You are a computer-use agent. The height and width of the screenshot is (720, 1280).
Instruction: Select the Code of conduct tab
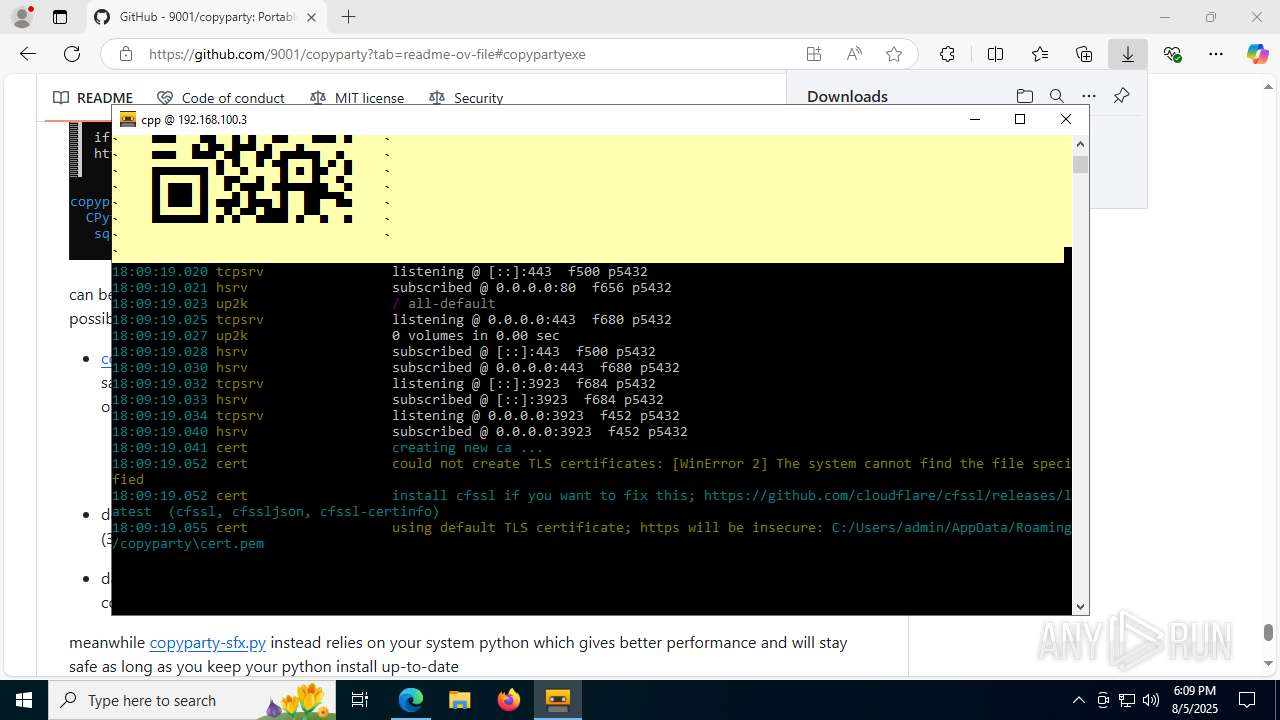pyautogui.click(x=221, y=98)
